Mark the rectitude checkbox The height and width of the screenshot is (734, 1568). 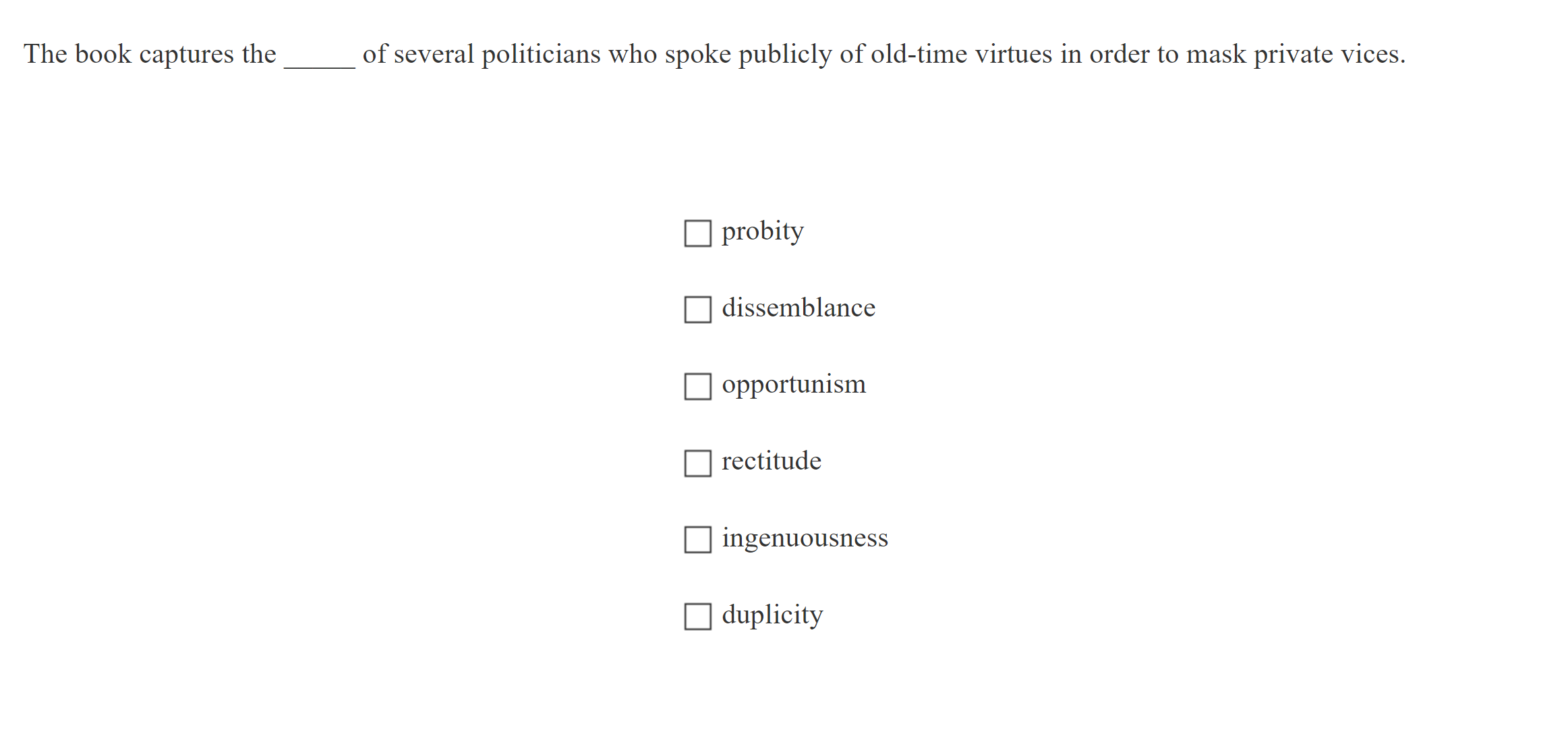pyautogui.click(x=697, y=463)
